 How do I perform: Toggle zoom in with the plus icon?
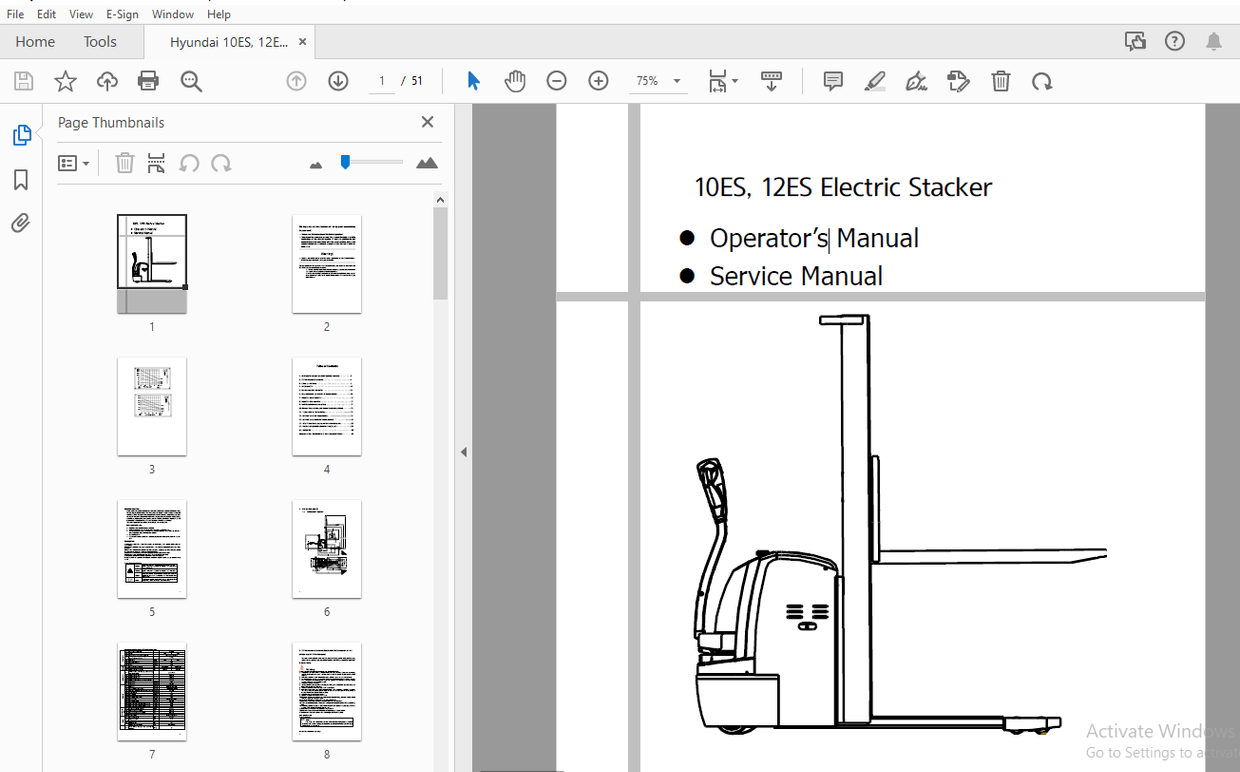(x=597, y=81)
